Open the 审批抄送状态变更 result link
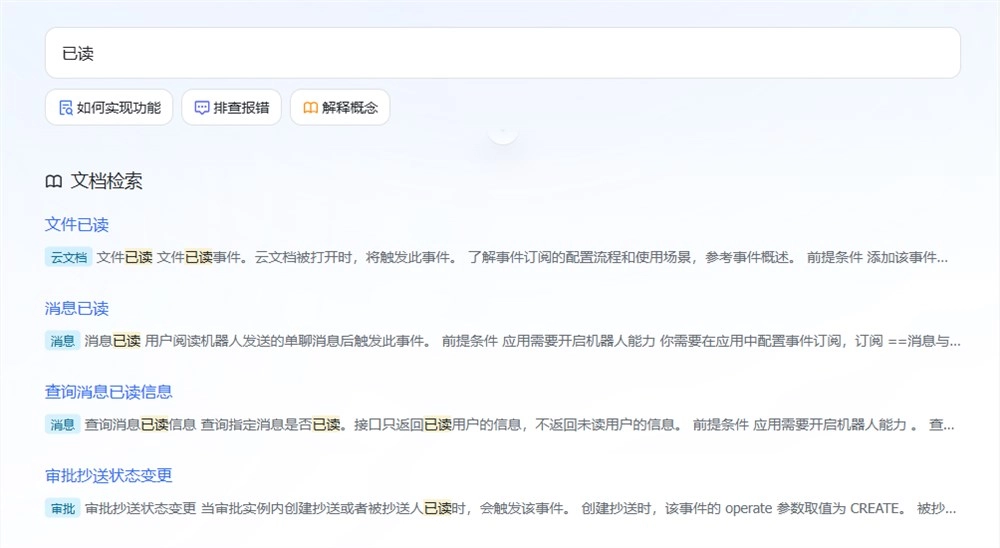Viewport: 1000px width, 548px height. (109, 475)
